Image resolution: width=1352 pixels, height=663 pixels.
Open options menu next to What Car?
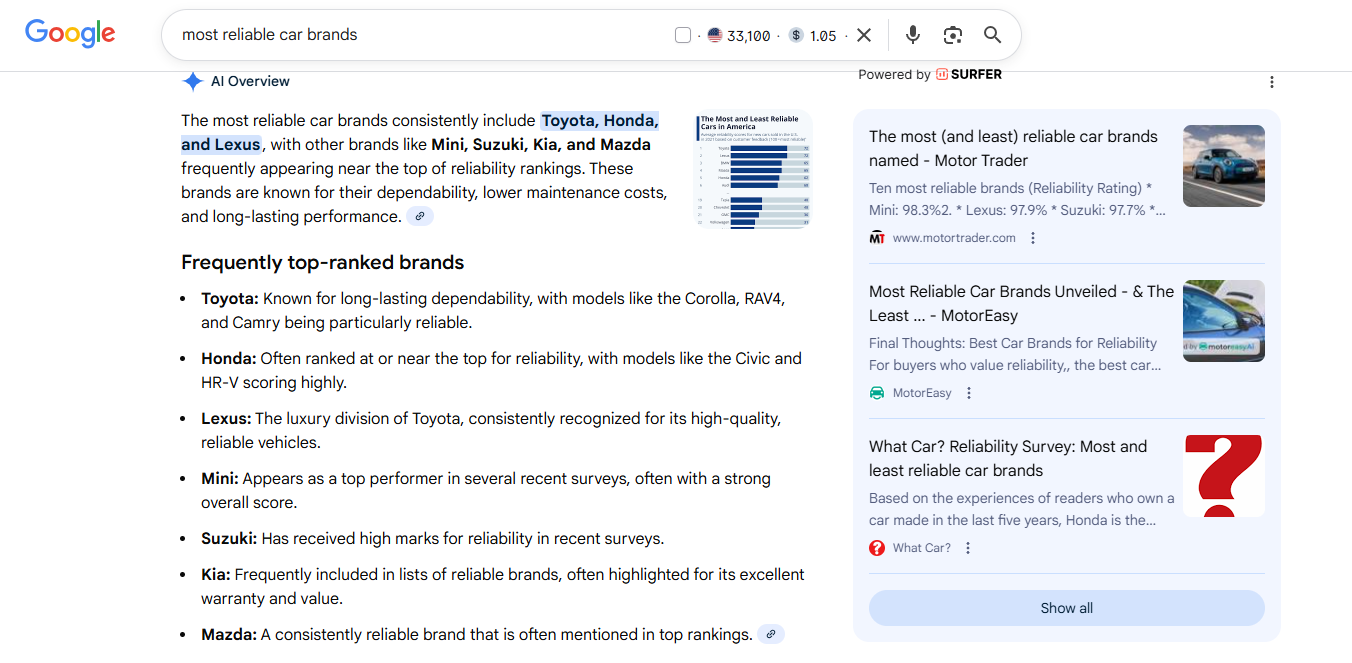click(x=967, y=548)
